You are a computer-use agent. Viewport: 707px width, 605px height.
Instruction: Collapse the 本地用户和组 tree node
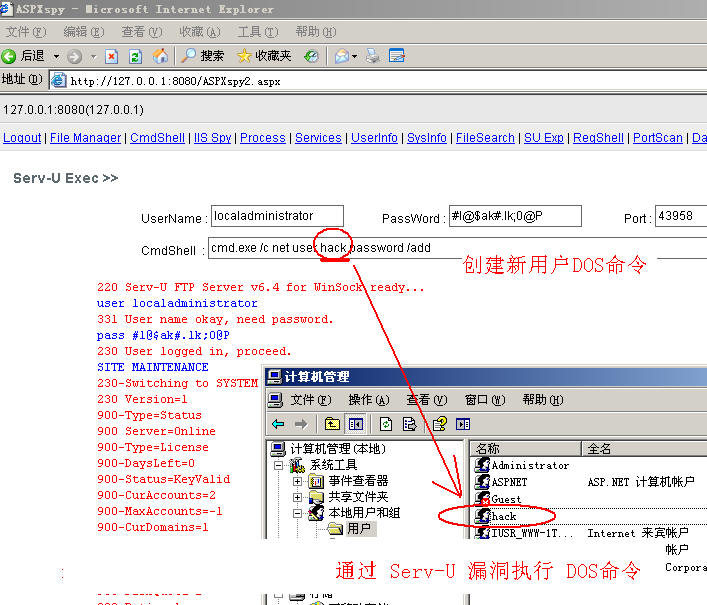(297, 513)
